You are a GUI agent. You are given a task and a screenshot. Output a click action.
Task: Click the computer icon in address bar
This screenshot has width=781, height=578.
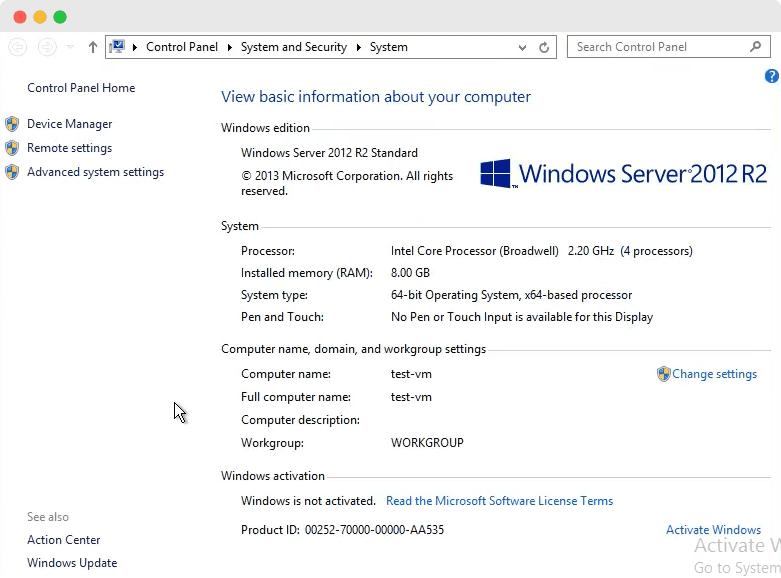click(x=118, y=47)
